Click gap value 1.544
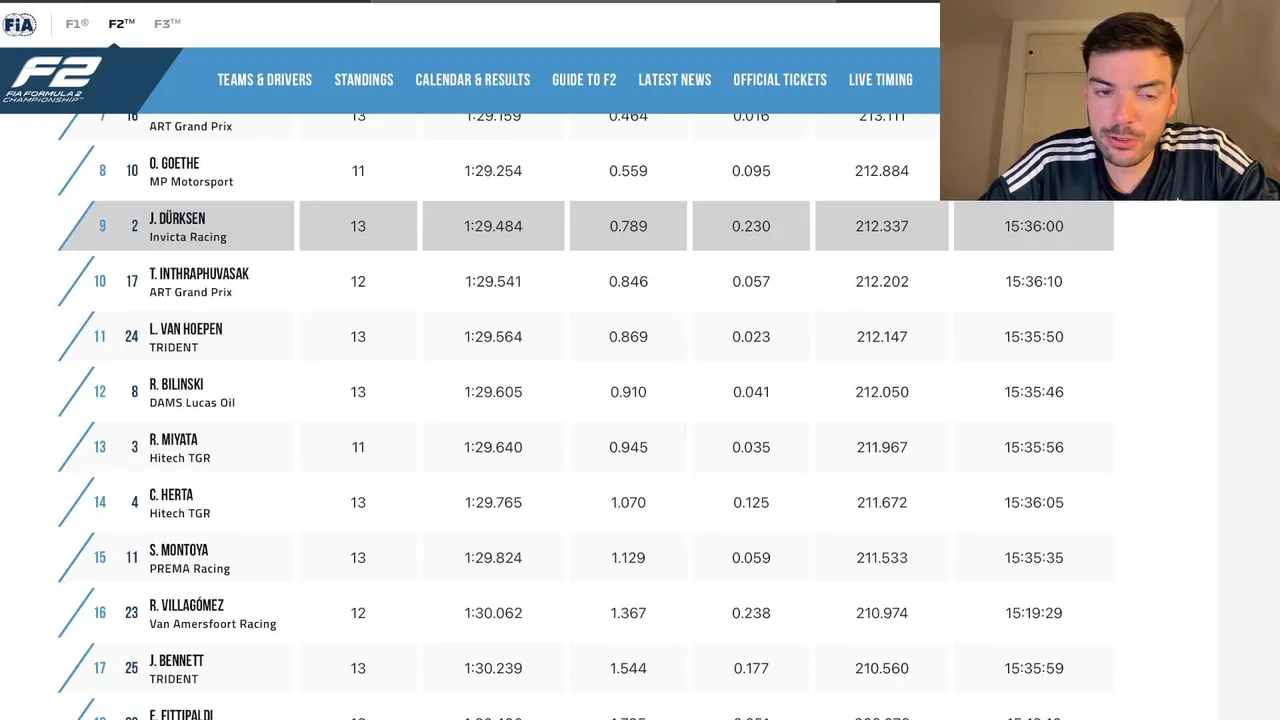Viewport: 1280px width, 720px height. [x=628, y=668]
